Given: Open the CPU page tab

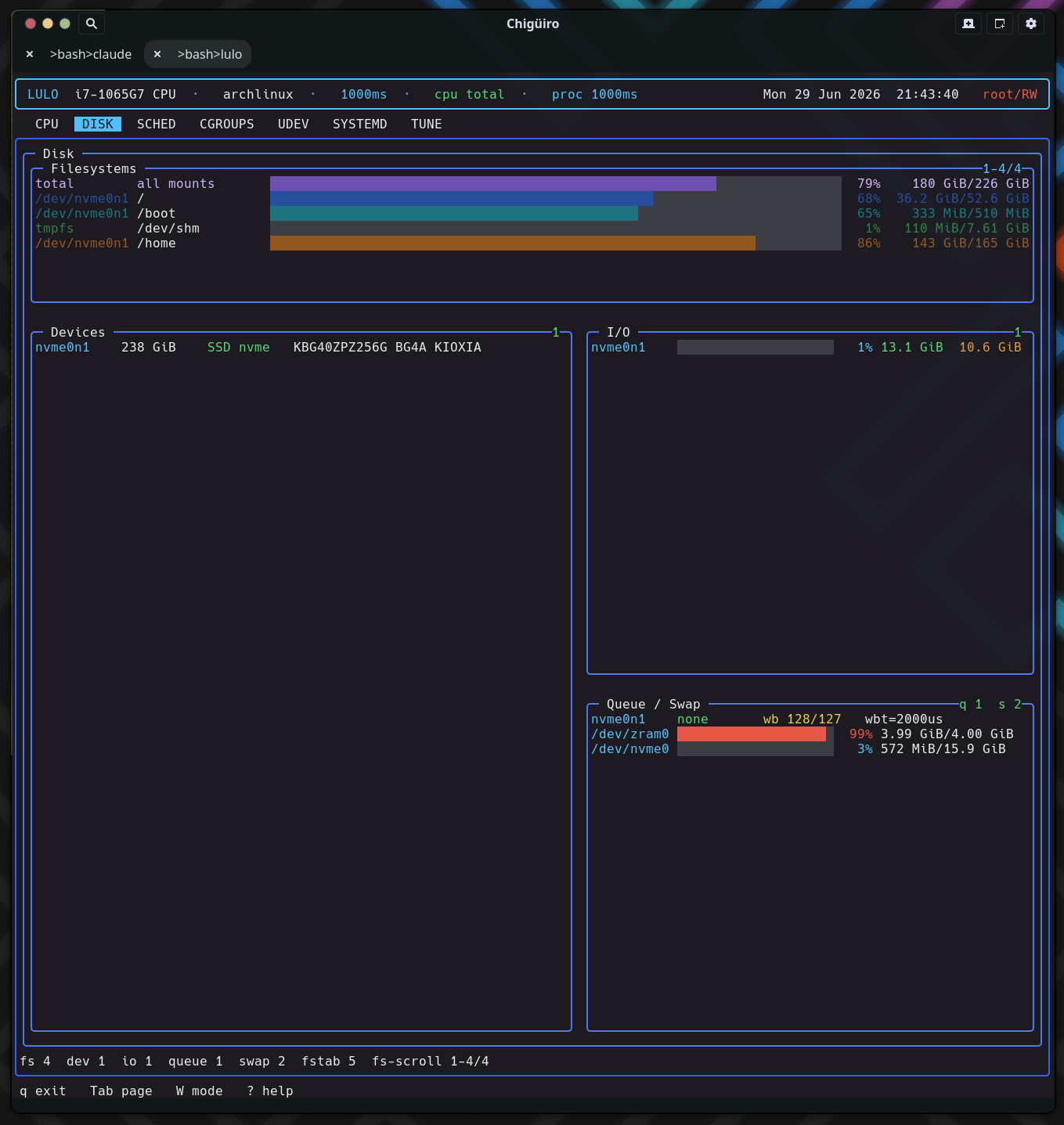Looking at the screenshot, I should pyautogui.click(x=47, y=124).
